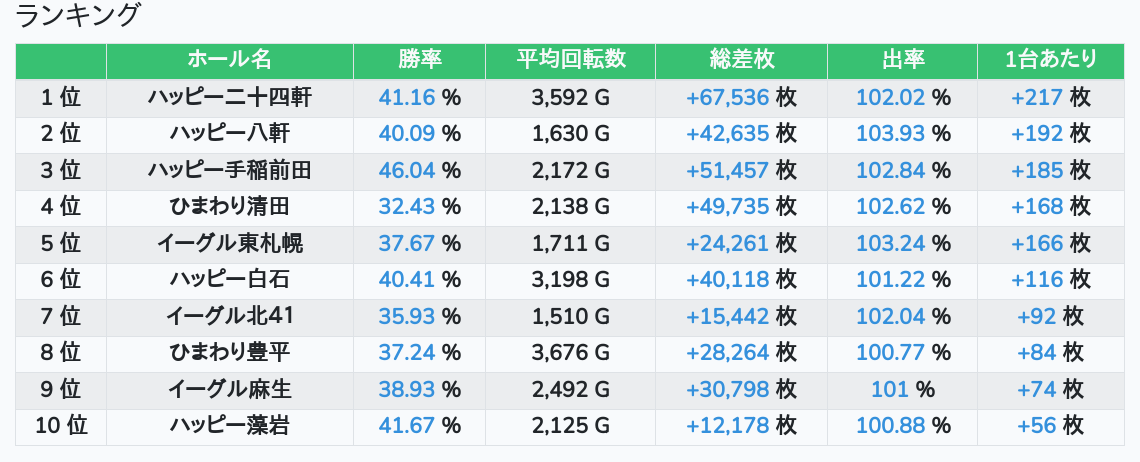Click the +28,264 total difference value
This screenshot has width=1140, height=462.
click(727, 353)
